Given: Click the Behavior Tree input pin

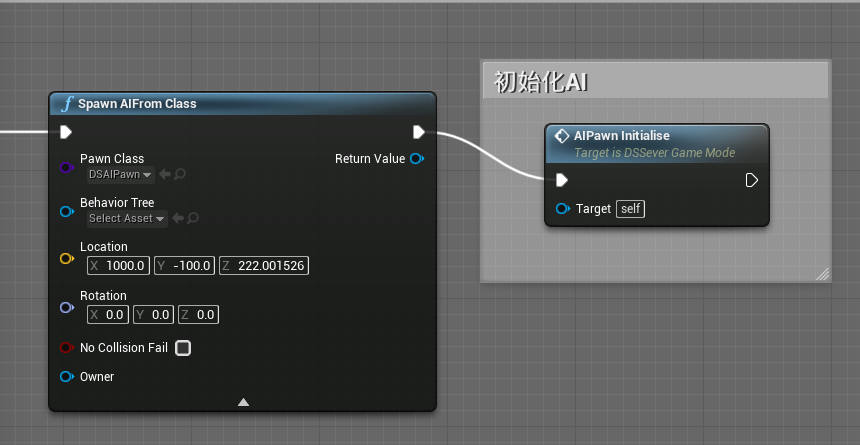Looking at the screenshot, I should click(x=67, y=211).
